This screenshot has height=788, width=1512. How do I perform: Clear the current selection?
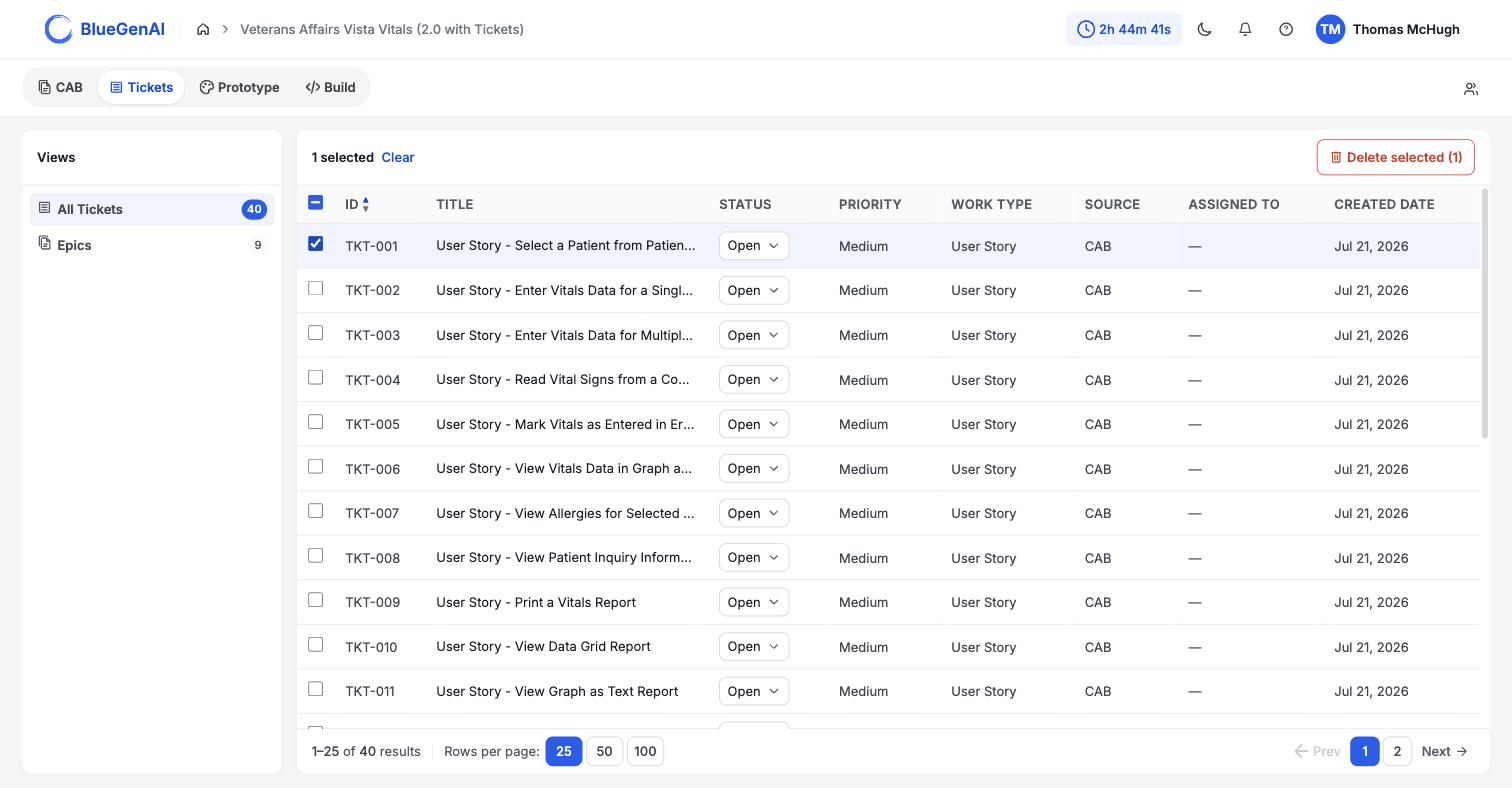(x=398, y=157)
